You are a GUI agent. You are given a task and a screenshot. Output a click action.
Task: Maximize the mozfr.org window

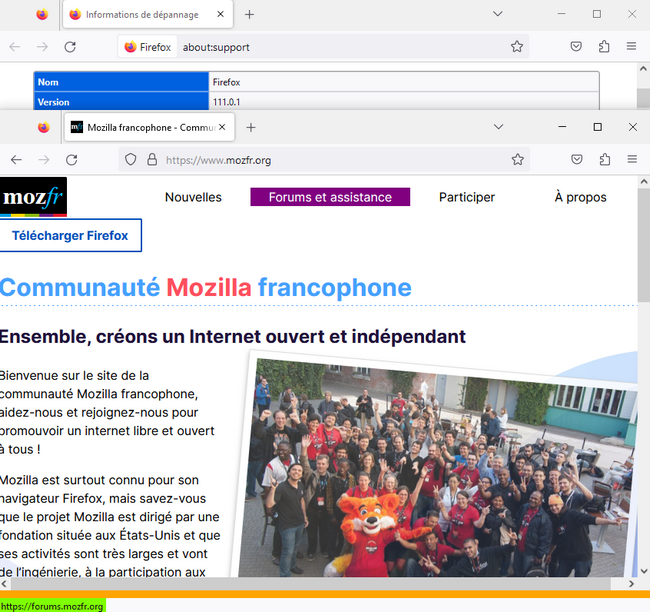point(597,126)
